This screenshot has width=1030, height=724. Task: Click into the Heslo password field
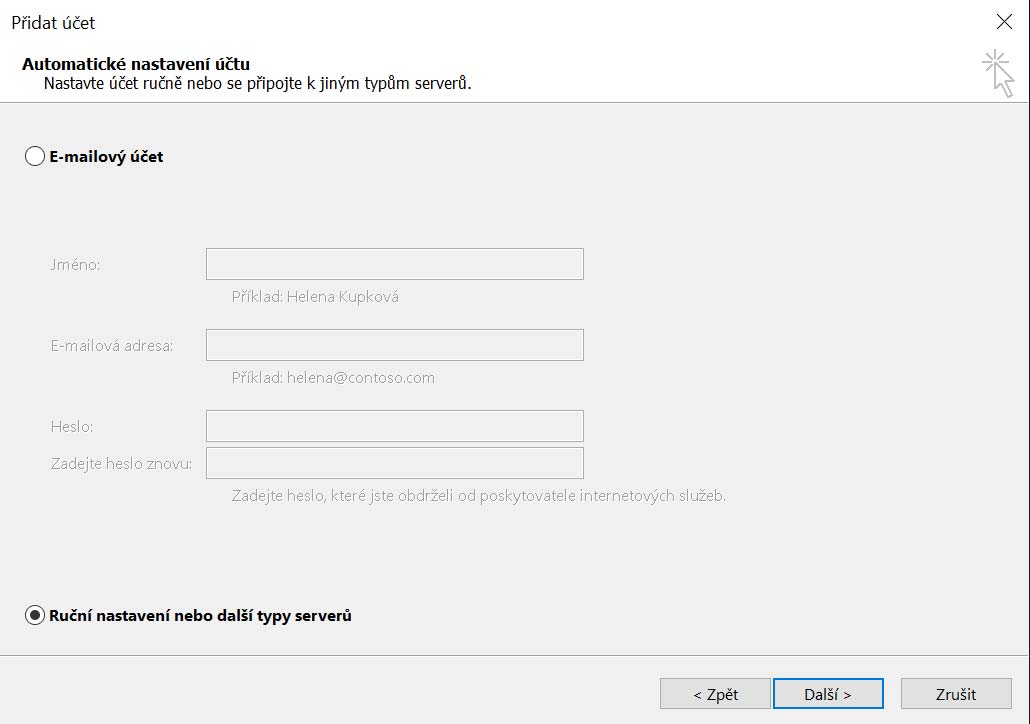click(x=394, y=426)
